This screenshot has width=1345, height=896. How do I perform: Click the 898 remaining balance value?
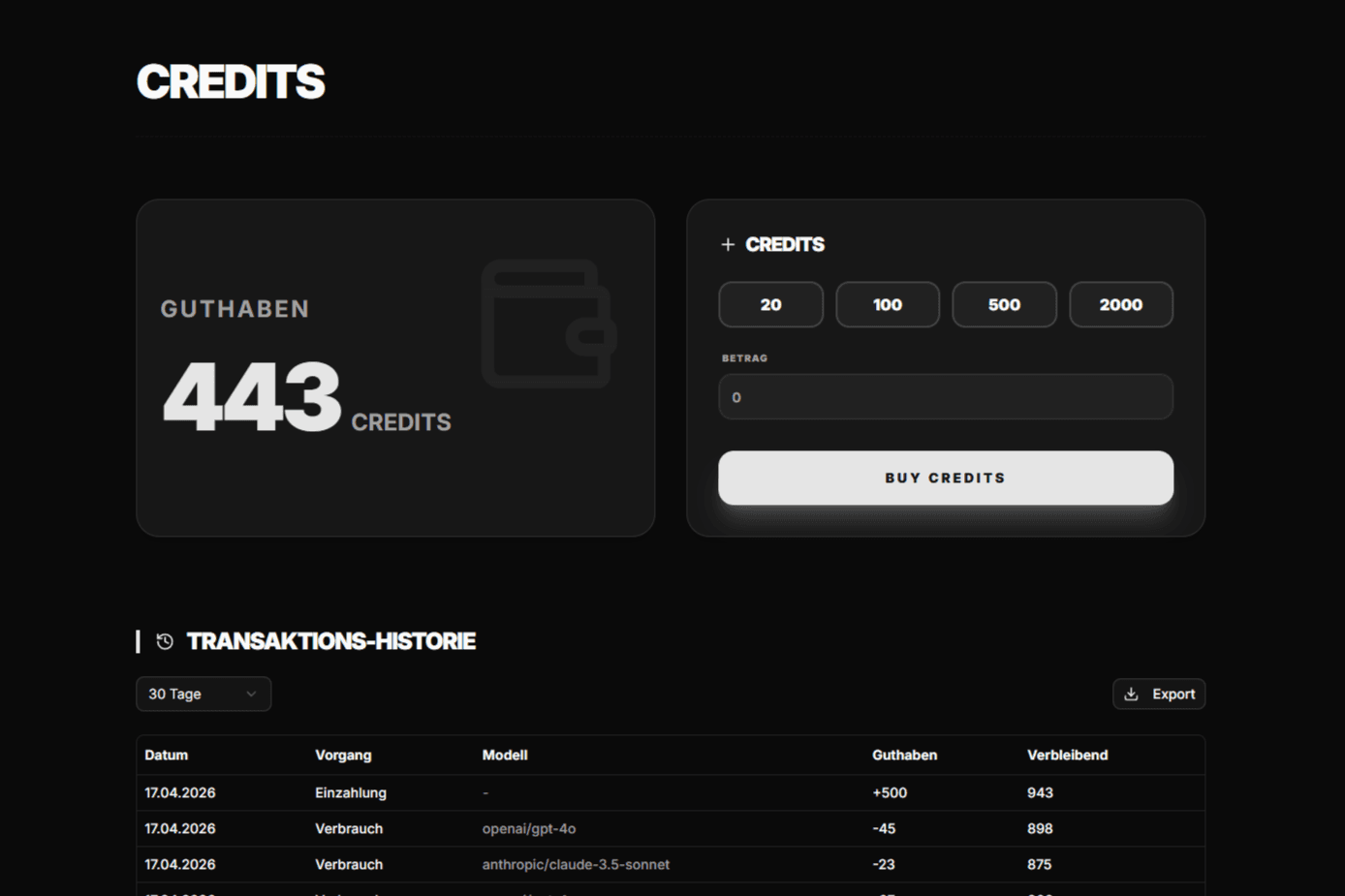coord(1040,828)
